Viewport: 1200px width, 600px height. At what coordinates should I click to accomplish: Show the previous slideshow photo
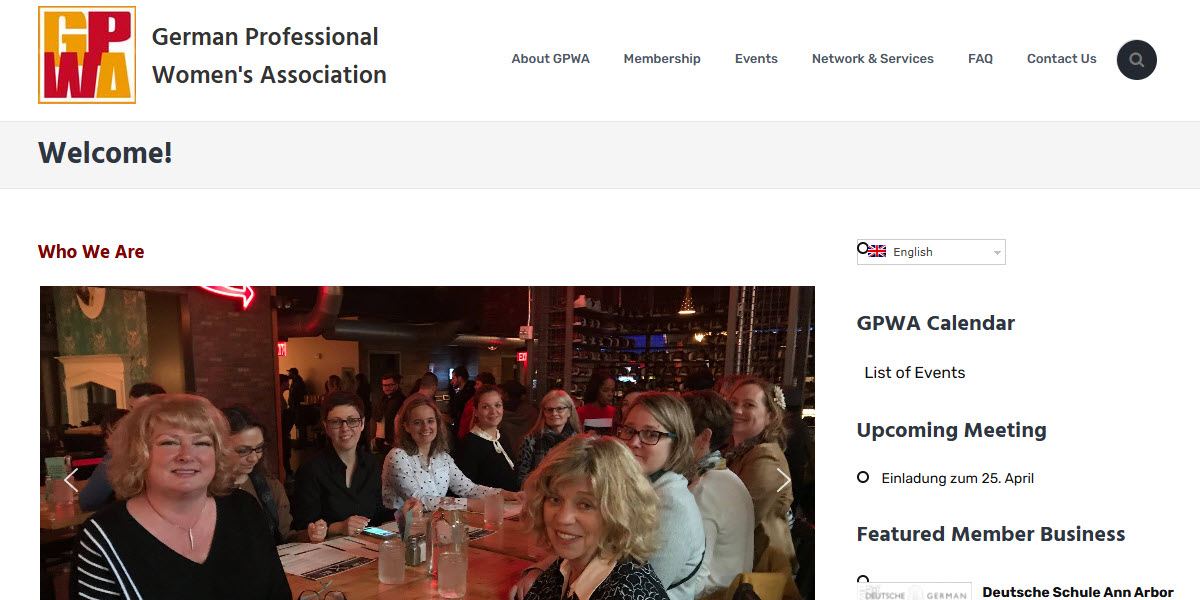(x=71, y=479)
